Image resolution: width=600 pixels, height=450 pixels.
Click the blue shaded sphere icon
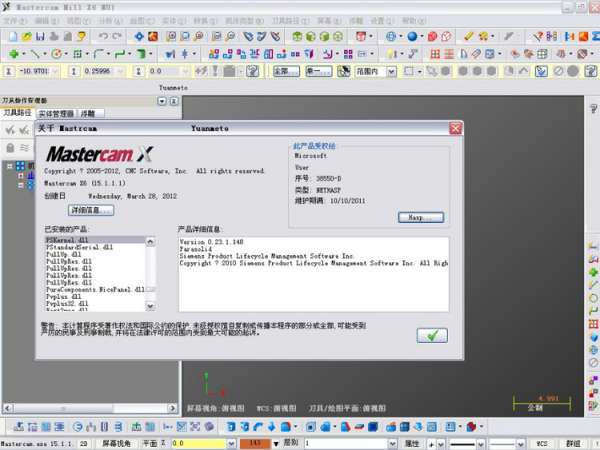[412, 36]
